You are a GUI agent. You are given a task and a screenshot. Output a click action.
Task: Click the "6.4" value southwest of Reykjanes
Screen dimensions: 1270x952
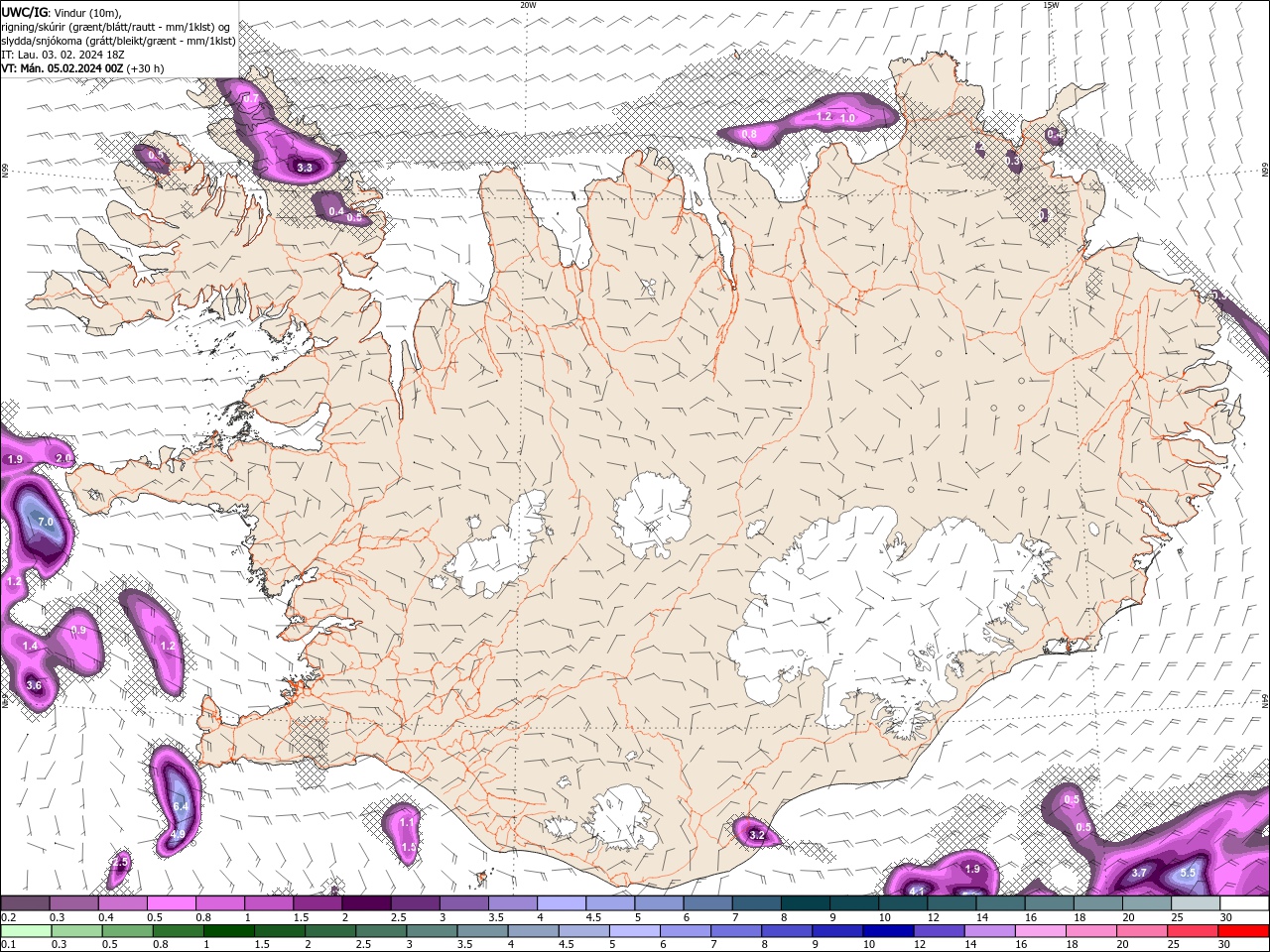[x=181, y=806]
